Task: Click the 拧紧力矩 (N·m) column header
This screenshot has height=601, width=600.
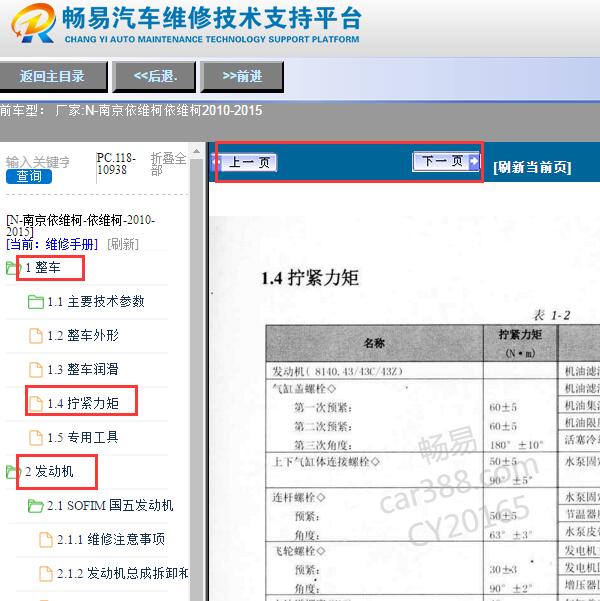Action: tap(520, 343)
